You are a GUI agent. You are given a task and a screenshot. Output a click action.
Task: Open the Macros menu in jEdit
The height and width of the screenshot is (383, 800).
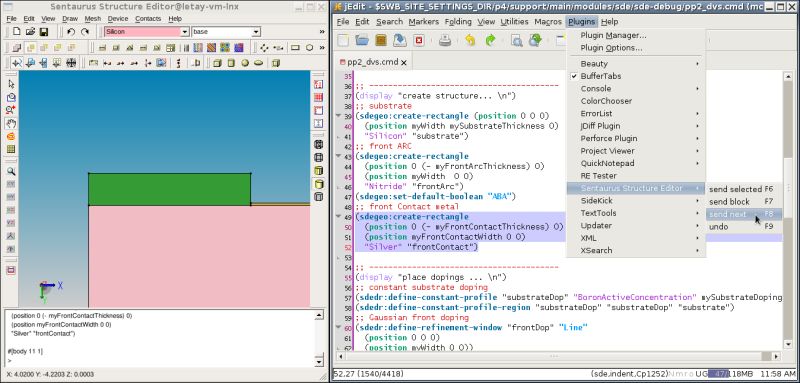[x=548, y=21]
